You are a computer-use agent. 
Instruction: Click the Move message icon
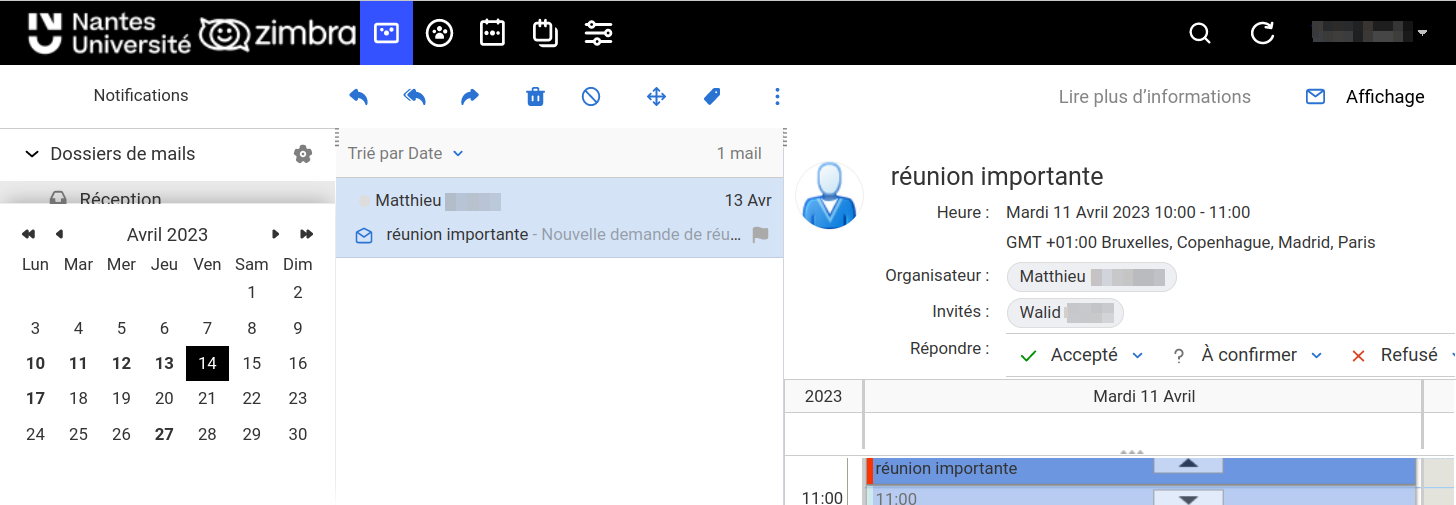coord(656,97)
